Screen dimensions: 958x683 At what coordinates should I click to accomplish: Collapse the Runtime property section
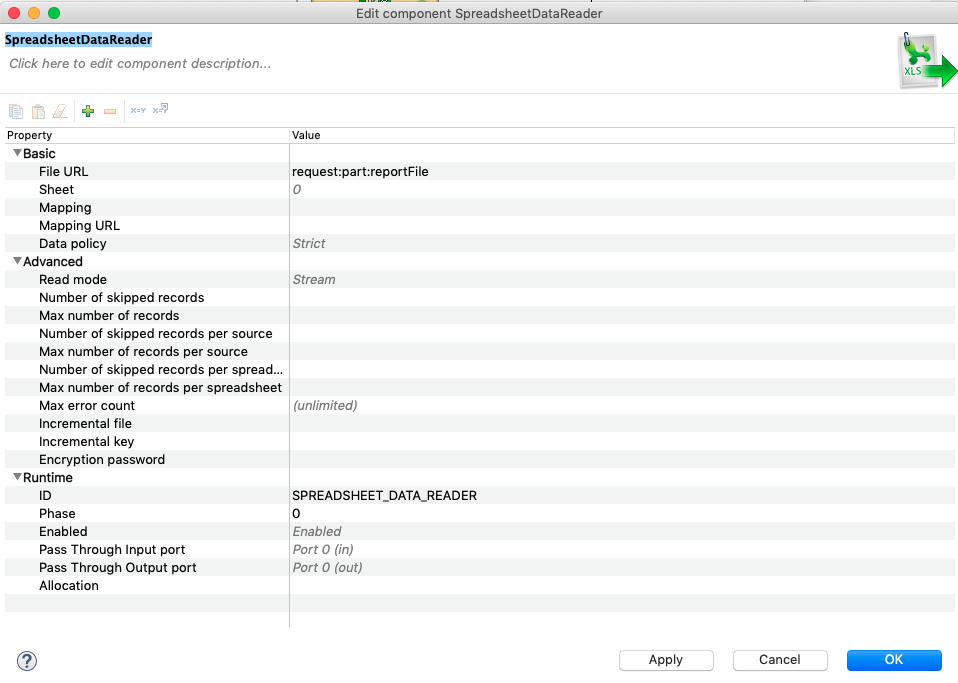tap(17, 477)
